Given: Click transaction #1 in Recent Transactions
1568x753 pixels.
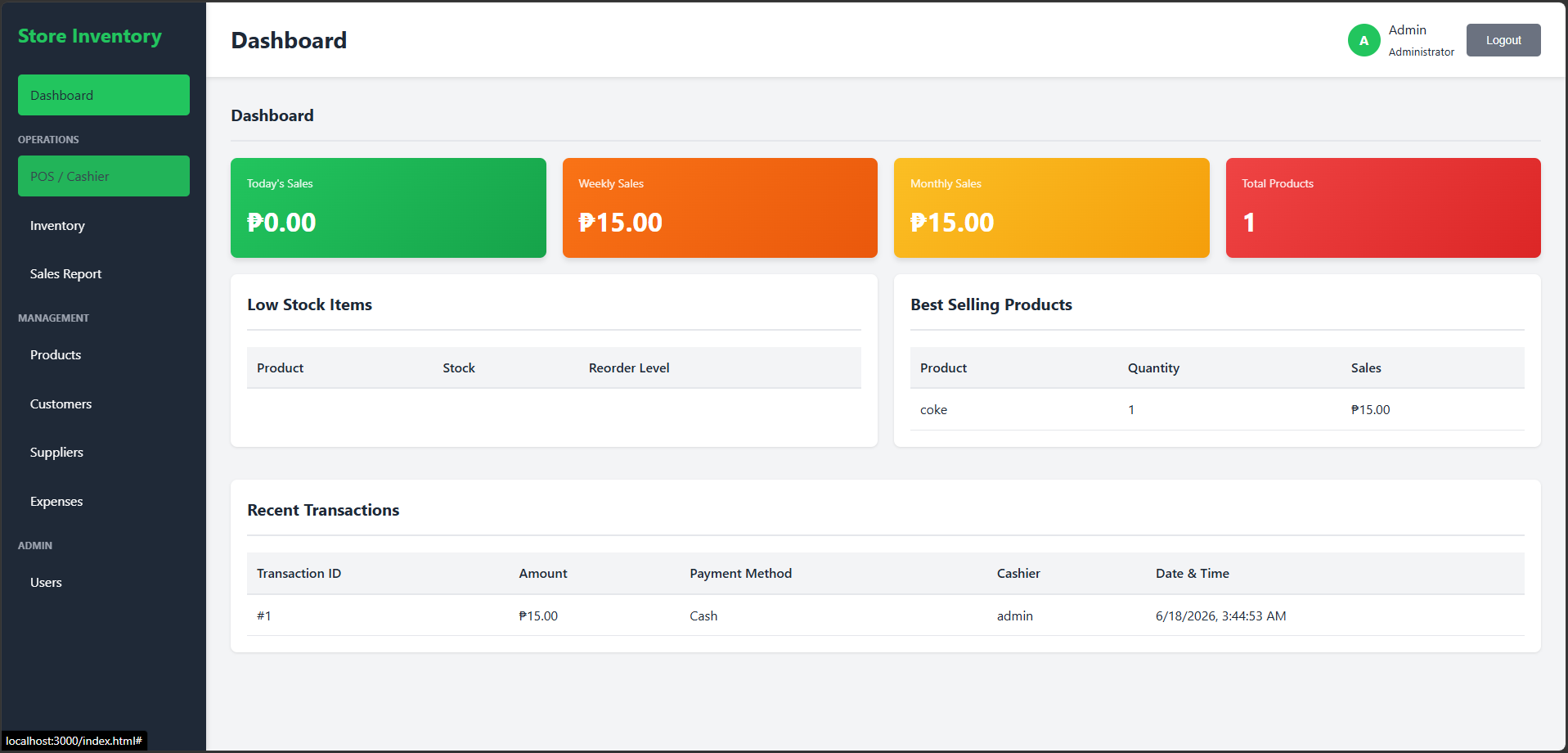Looking at the screenshot, I should pos(886,615).
